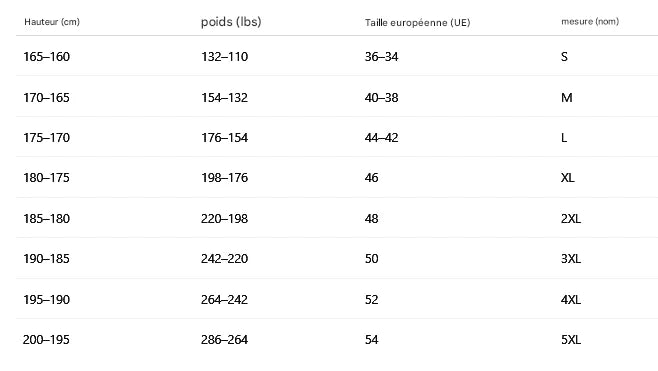Select the EU size cell 44–42

point(381,138)
